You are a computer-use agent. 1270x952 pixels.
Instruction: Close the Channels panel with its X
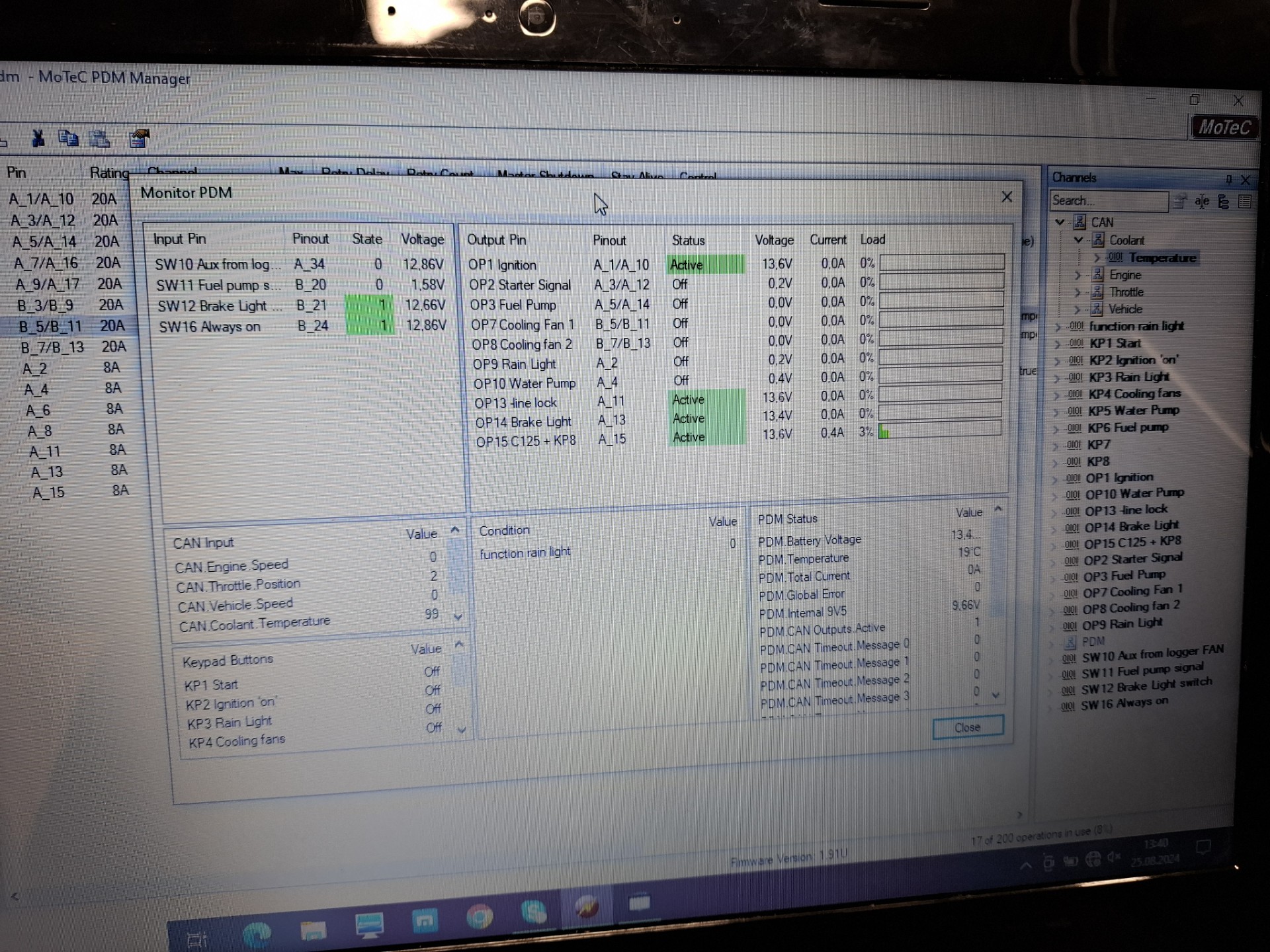coord(1246,179)
